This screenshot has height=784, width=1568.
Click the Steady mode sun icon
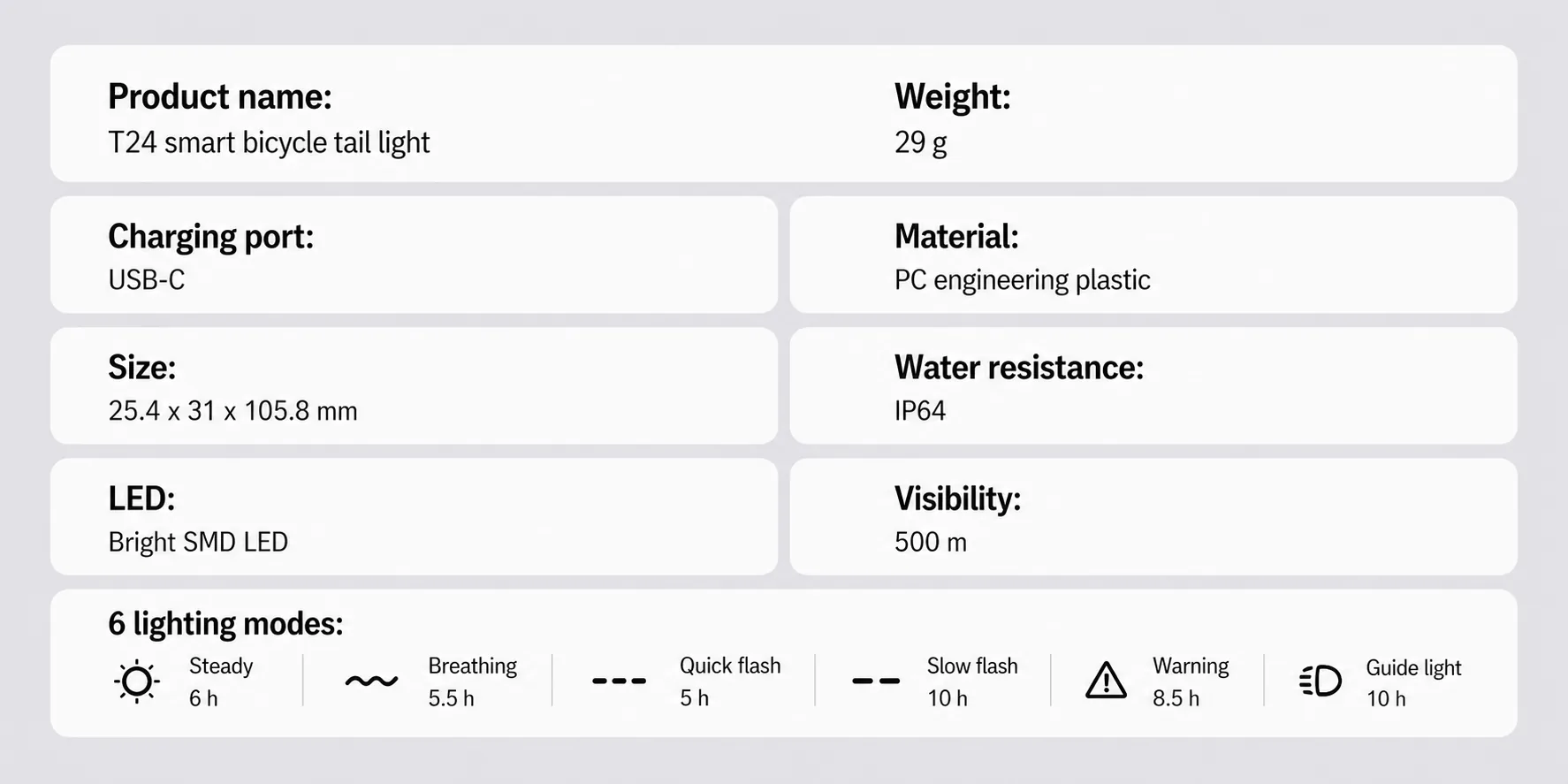pyautogui.click(x=137, y=681)
